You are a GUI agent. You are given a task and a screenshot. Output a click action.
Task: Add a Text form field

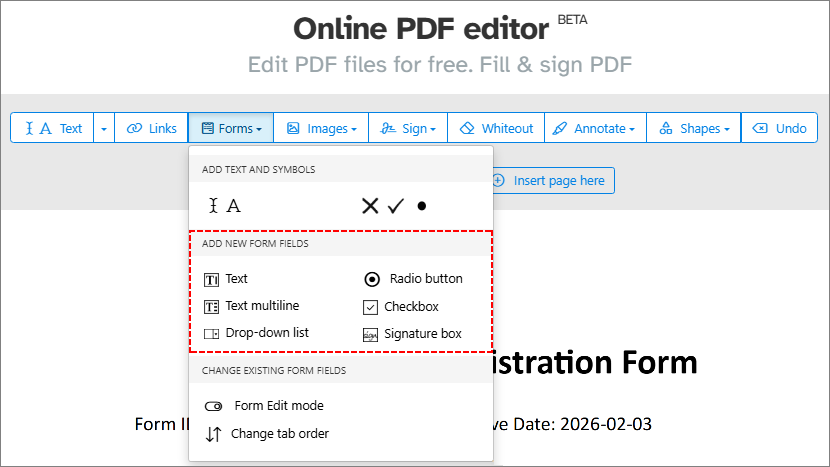[x=226, y=279]
